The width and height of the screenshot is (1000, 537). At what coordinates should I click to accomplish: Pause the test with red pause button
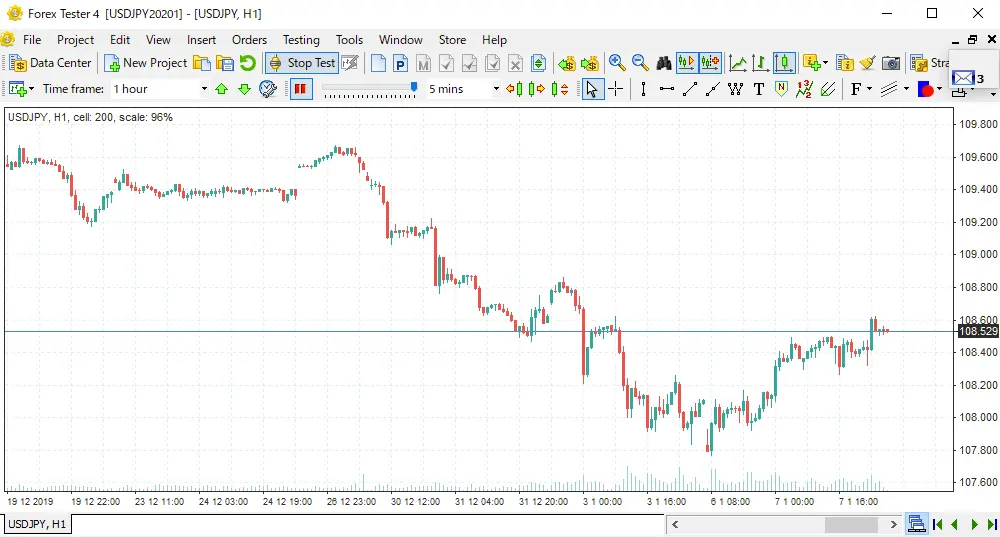(x=300, y=89)
